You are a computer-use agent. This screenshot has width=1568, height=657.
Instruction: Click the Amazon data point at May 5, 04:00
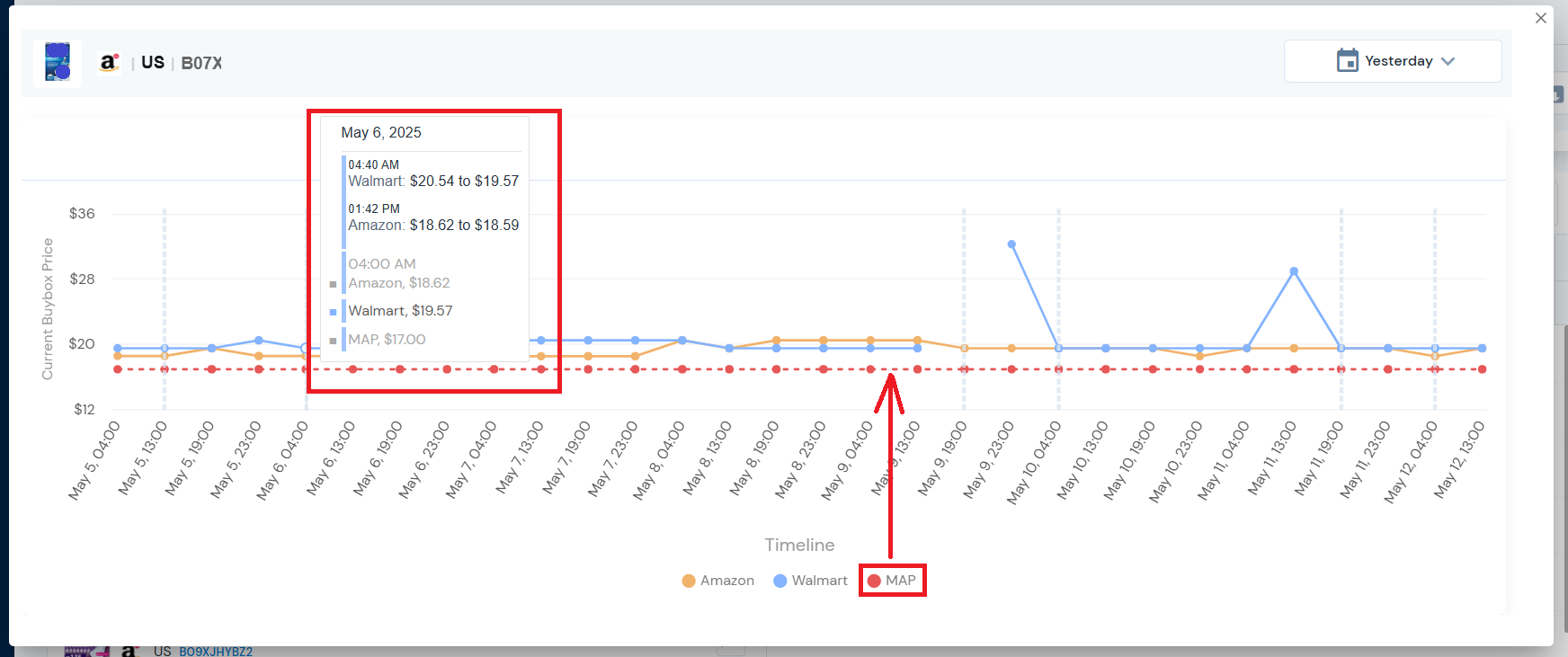point(118,356)
